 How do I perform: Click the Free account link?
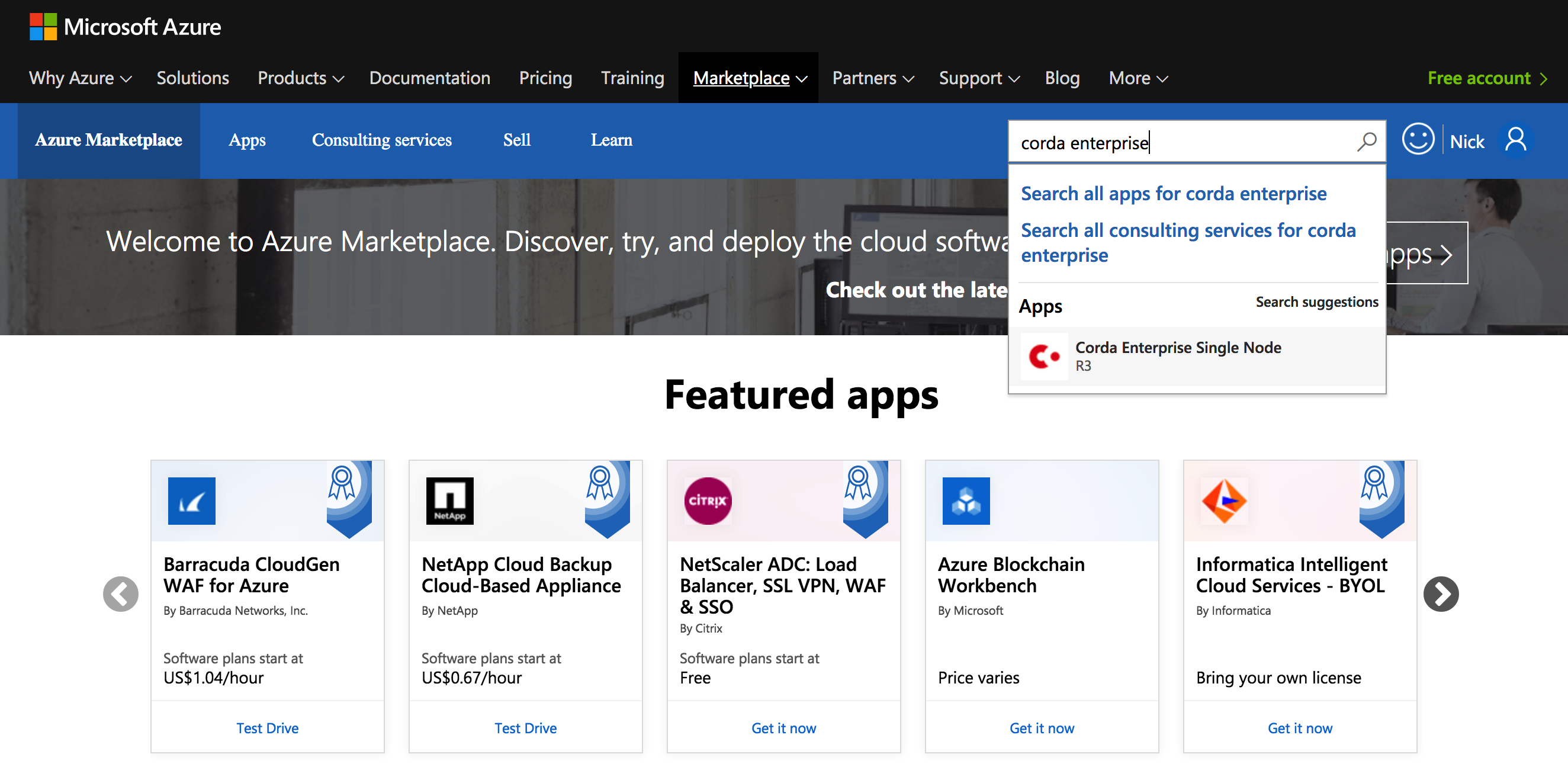point(1487,78)
